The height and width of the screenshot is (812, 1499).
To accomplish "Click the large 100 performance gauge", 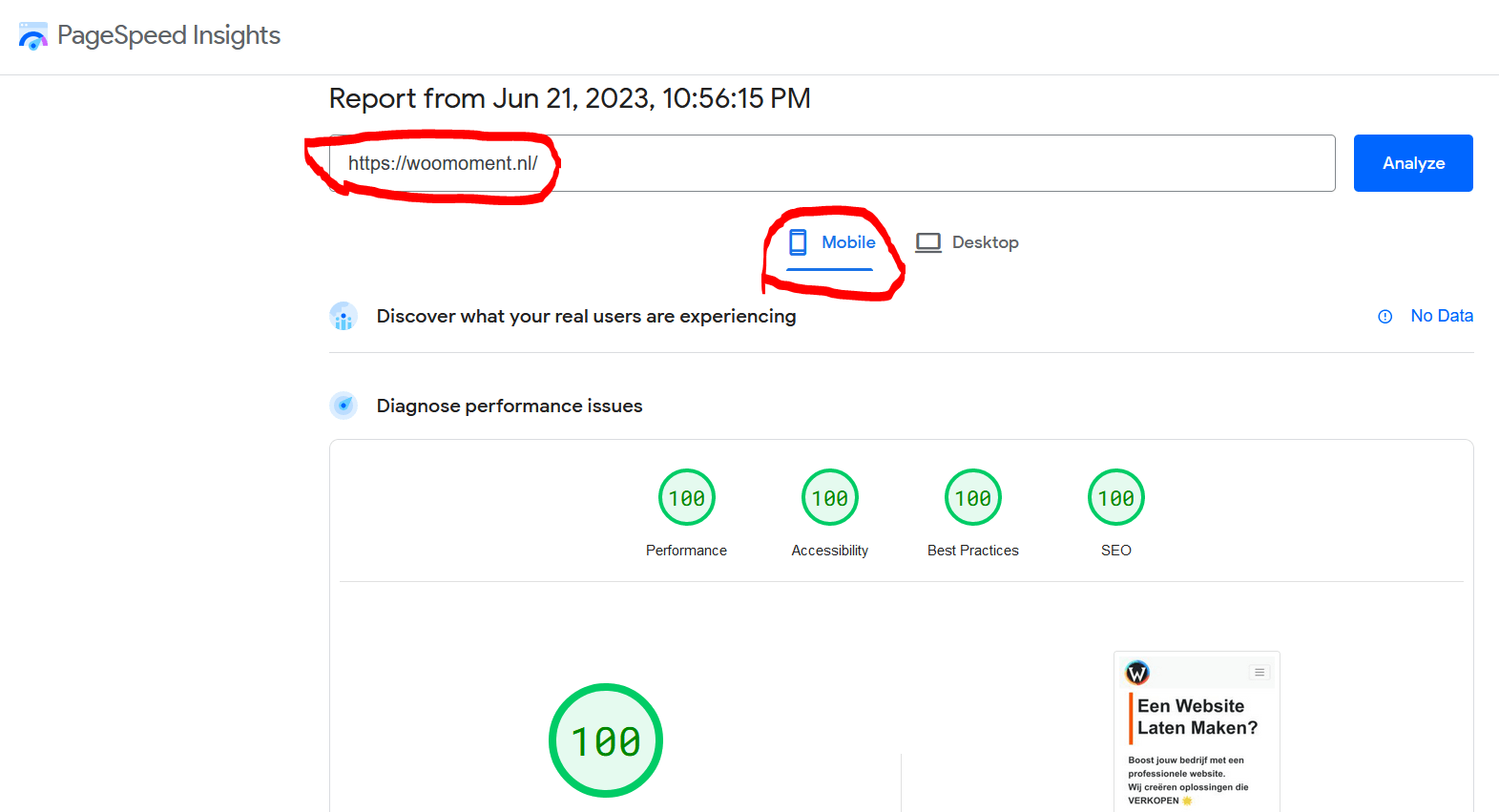I will [606, 740].
